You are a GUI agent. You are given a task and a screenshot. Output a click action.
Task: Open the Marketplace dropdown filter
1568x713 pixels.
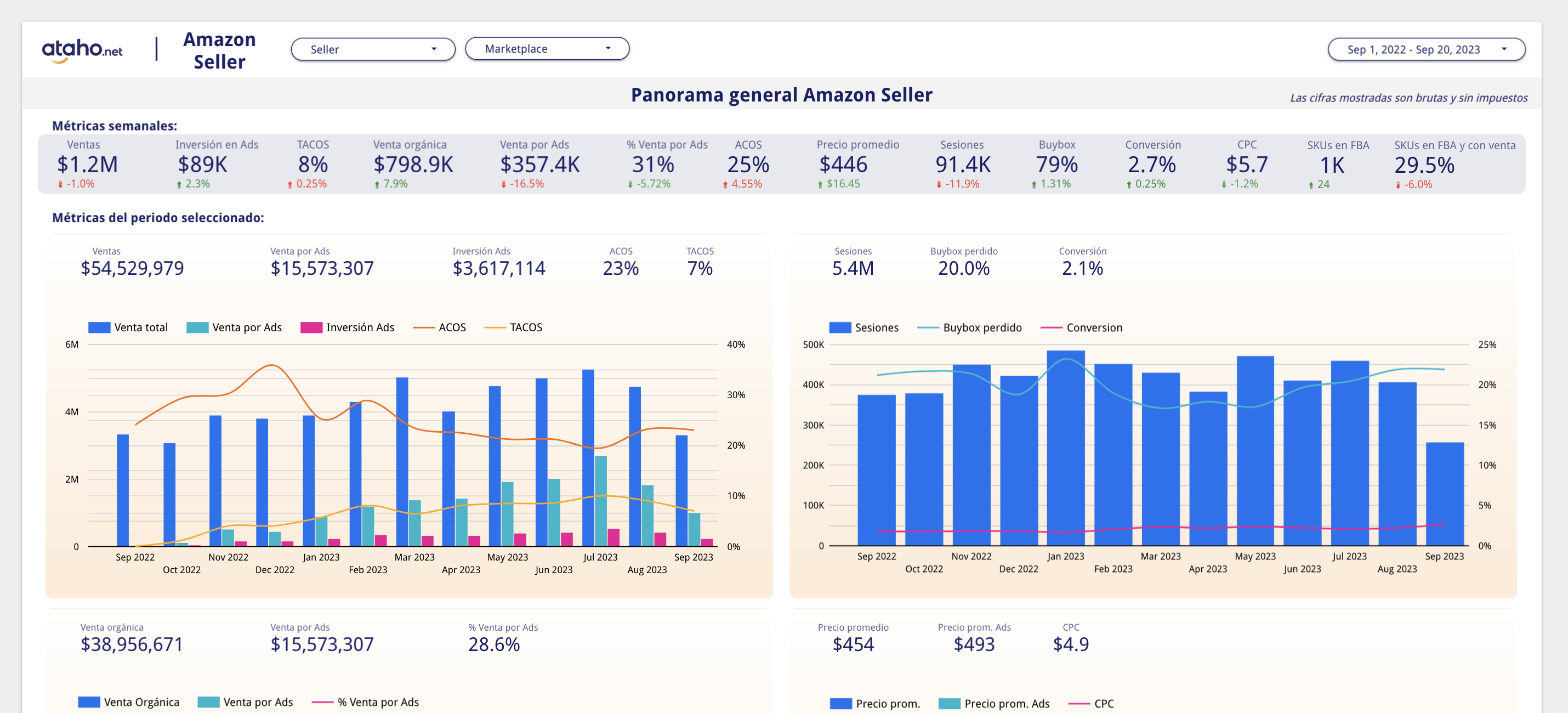(x=547, y=49)
